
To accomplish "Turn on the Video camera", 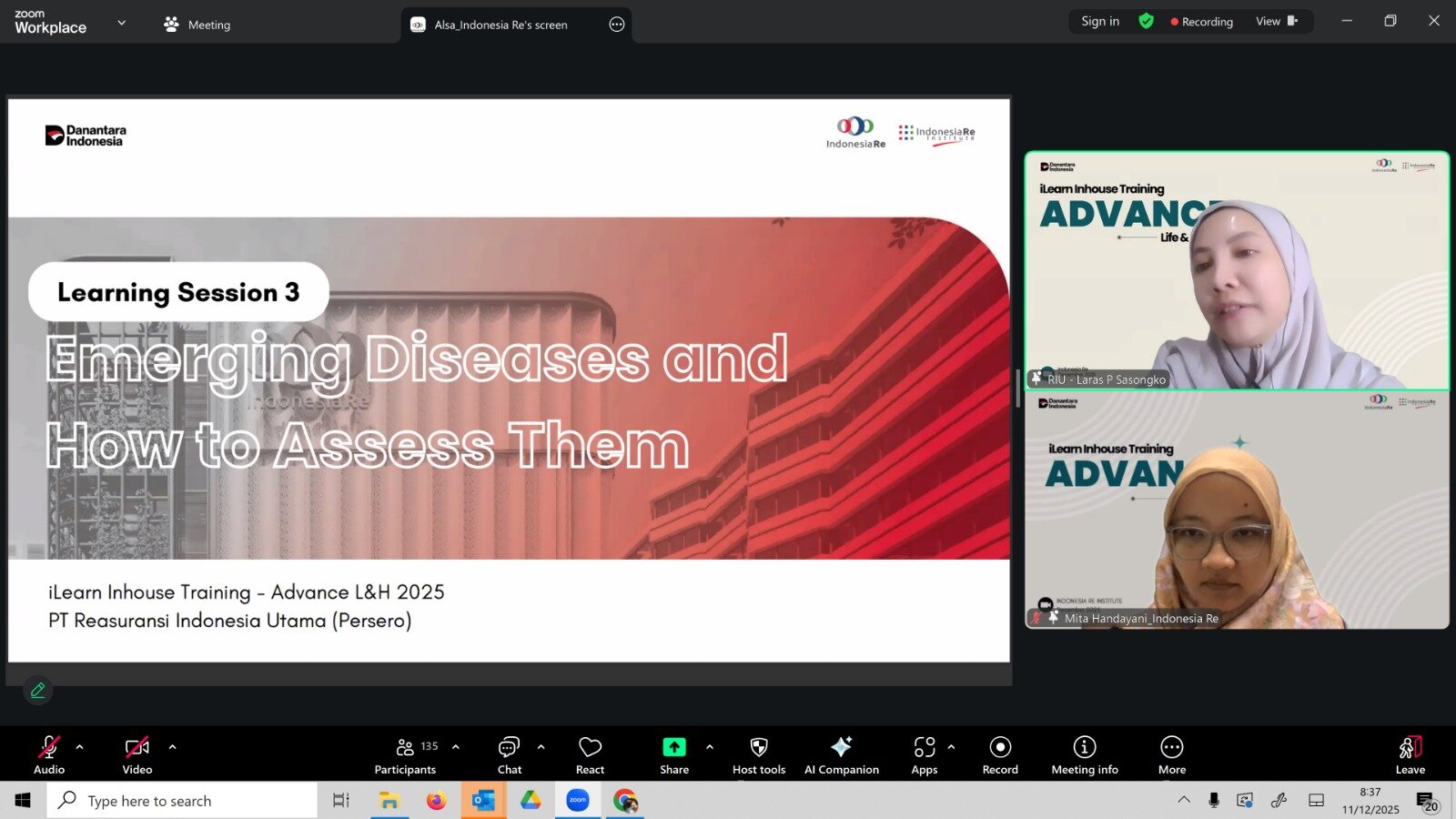I will tap(137, 755).
